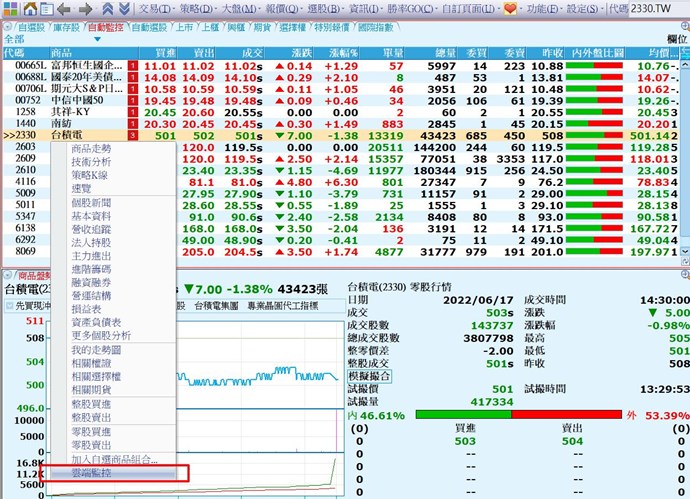Switch to the 自選股 tab
Viewport: 690px width, 499px height.
31,27
